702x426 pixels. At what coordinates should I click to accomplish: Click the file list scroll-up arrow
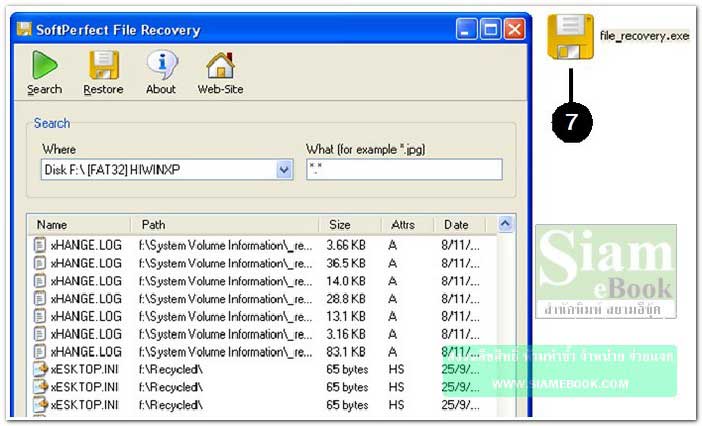(505, 224)
